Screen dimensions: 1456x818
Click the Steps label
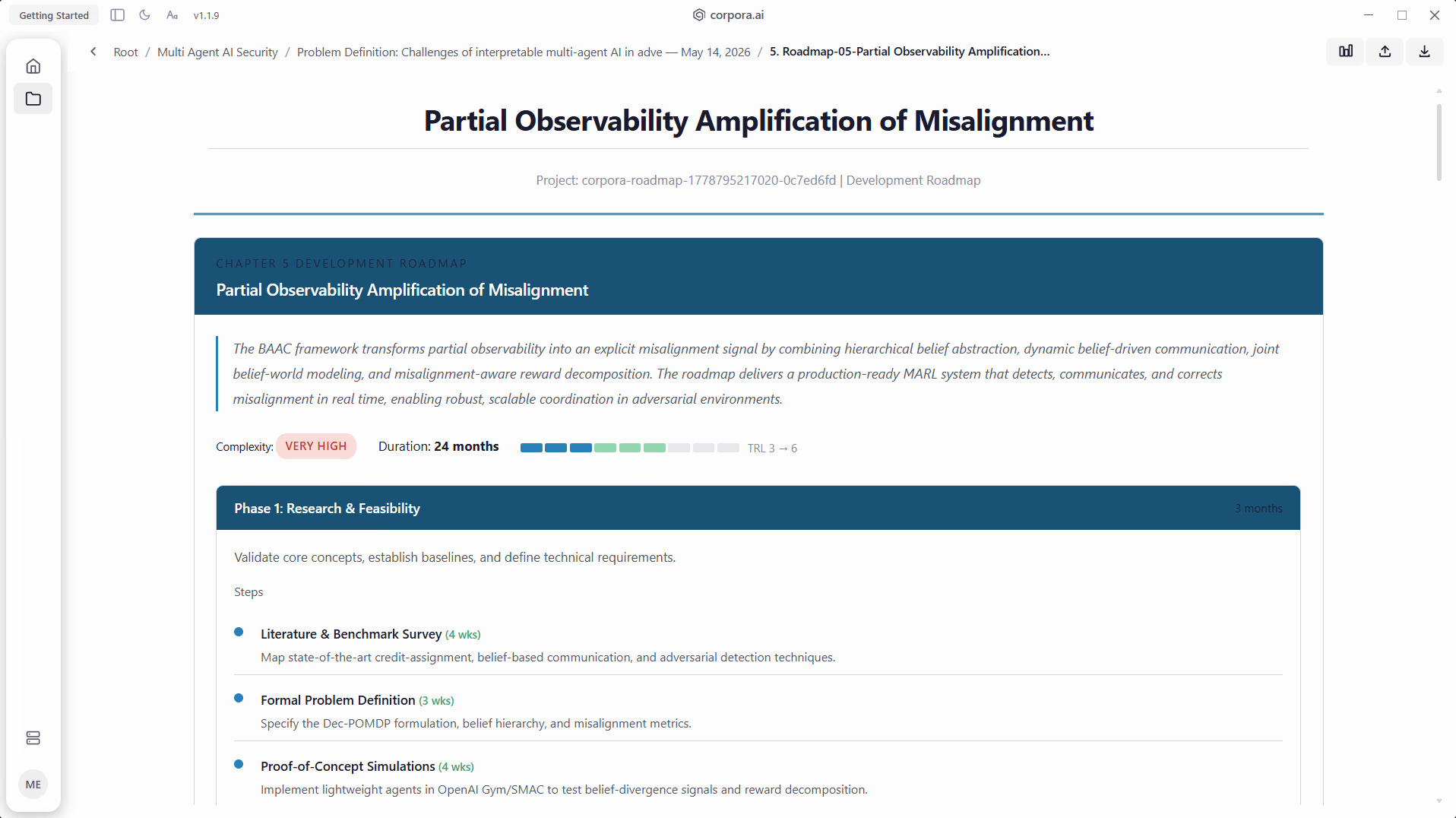coord(248,592)
